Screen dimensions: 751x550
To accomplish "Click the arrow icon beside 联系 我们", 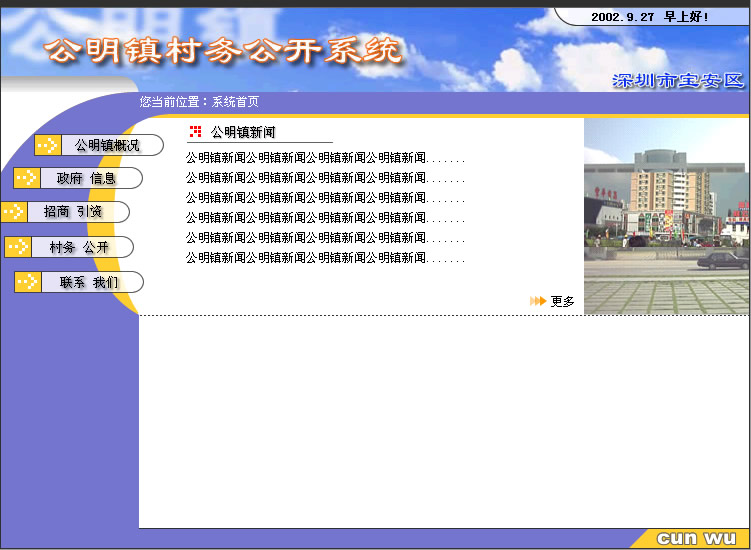I will pyautogui.click(x=28, y=282).
